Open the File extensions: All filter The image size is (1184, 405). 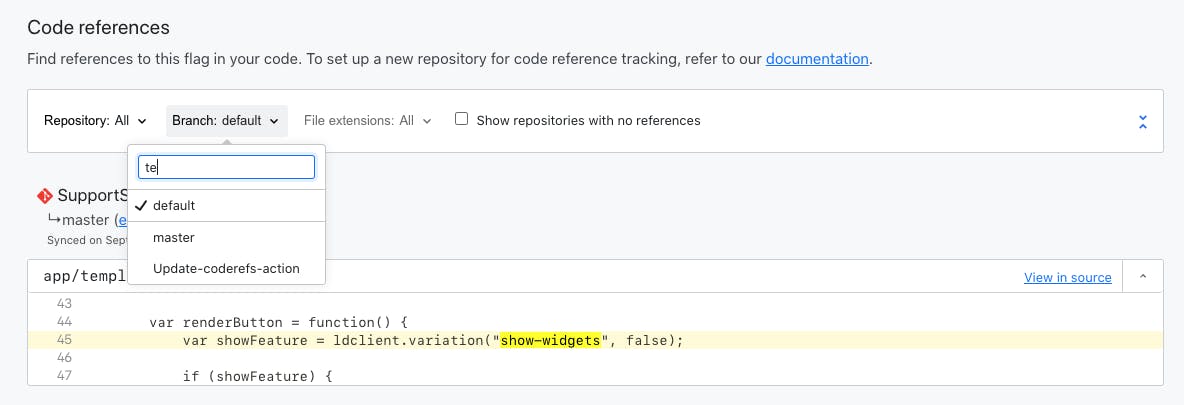coord(368,121)
